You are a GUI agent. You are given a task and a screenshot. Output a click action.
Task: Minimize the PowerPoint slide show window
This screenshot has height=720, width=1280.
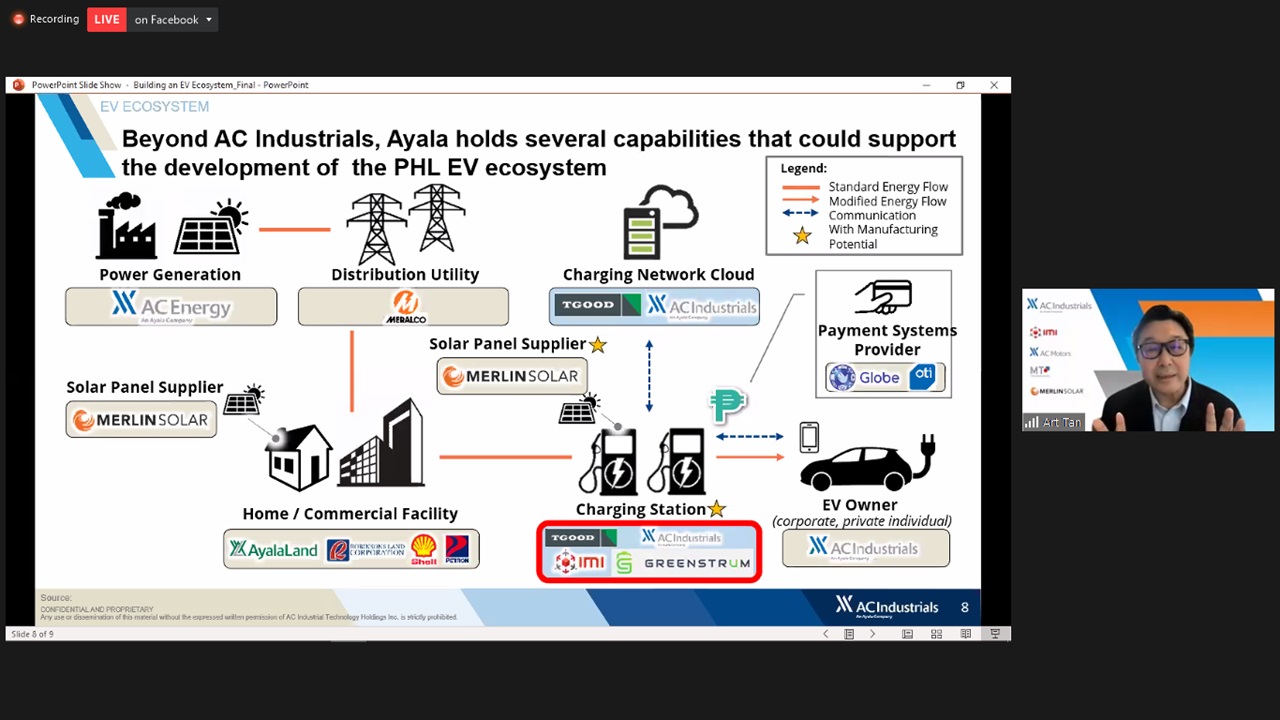coord(926,85)
